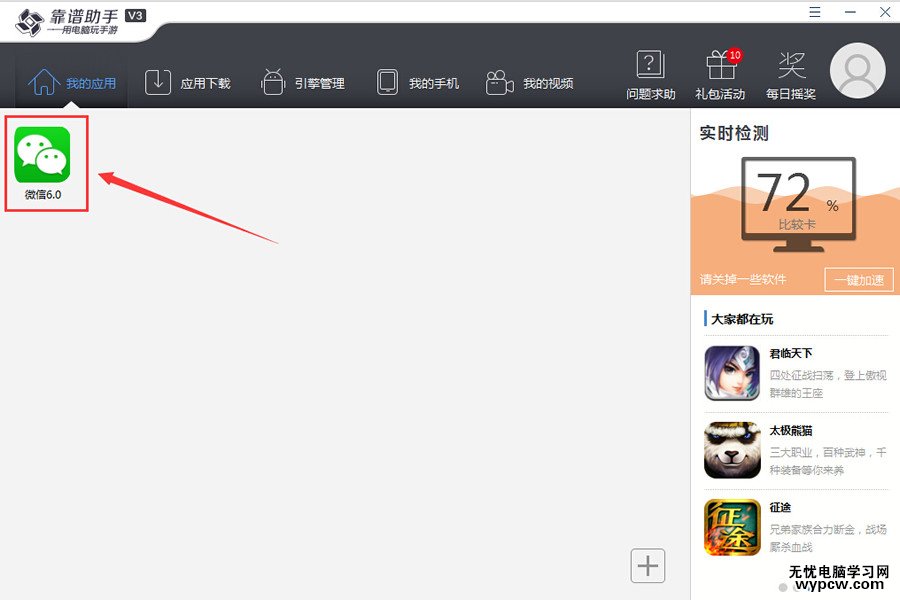Image resolution: width=900 pixels, height=600 pixels.
Task: Click the plus add-app button
Action: pos(647,566)
